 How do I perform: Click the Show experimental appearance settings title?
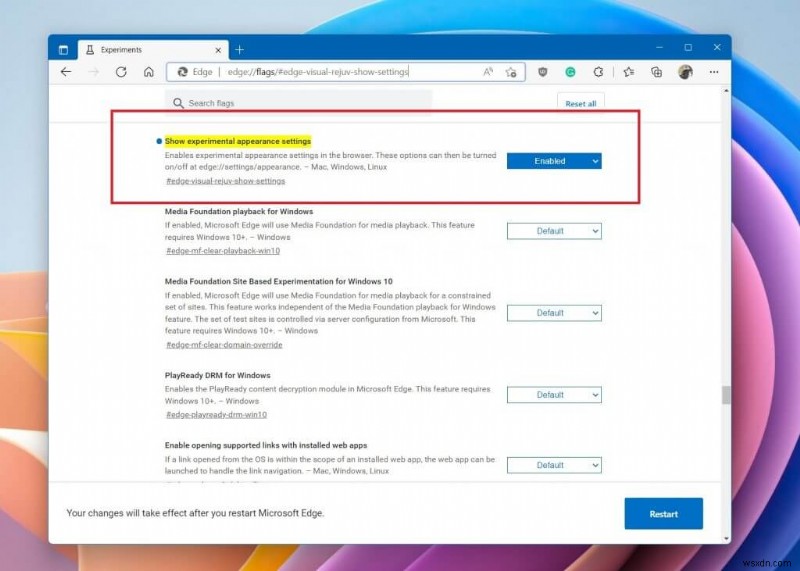pos(238,141)
